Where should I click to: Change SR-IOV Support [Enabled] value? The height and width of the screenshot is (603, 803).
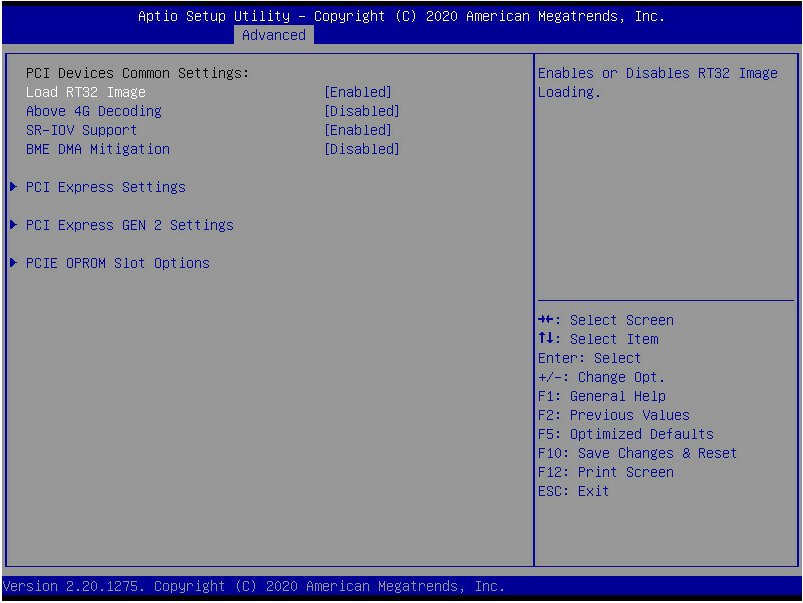tap(358, 130)
